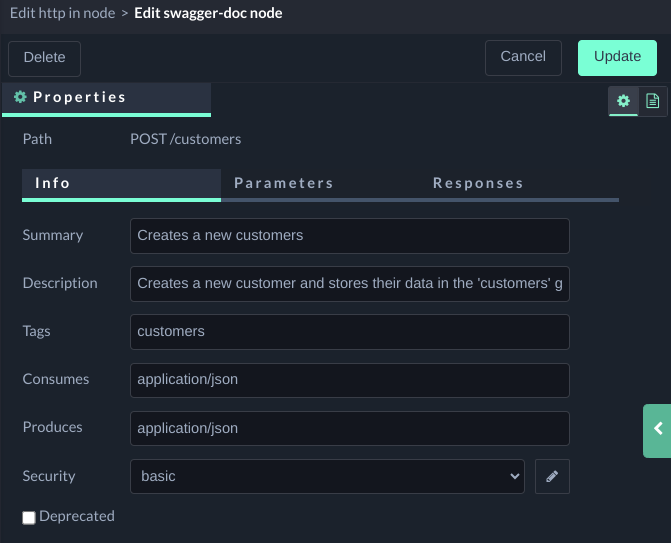Click the Consumes application/json field
This screenshot has width=671, height=543.
(349, 380)
